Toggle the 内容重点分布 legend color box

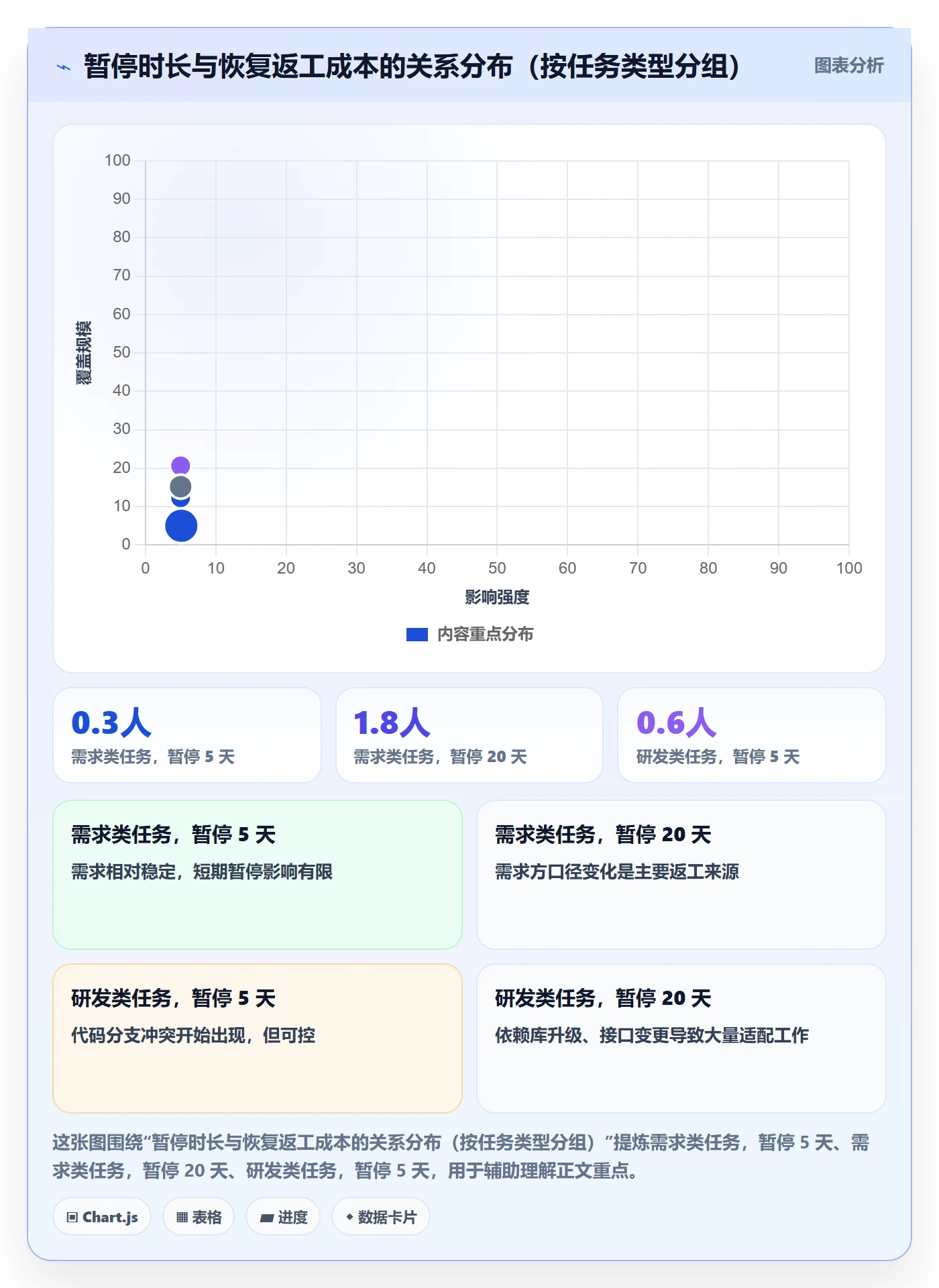point(417,634)
